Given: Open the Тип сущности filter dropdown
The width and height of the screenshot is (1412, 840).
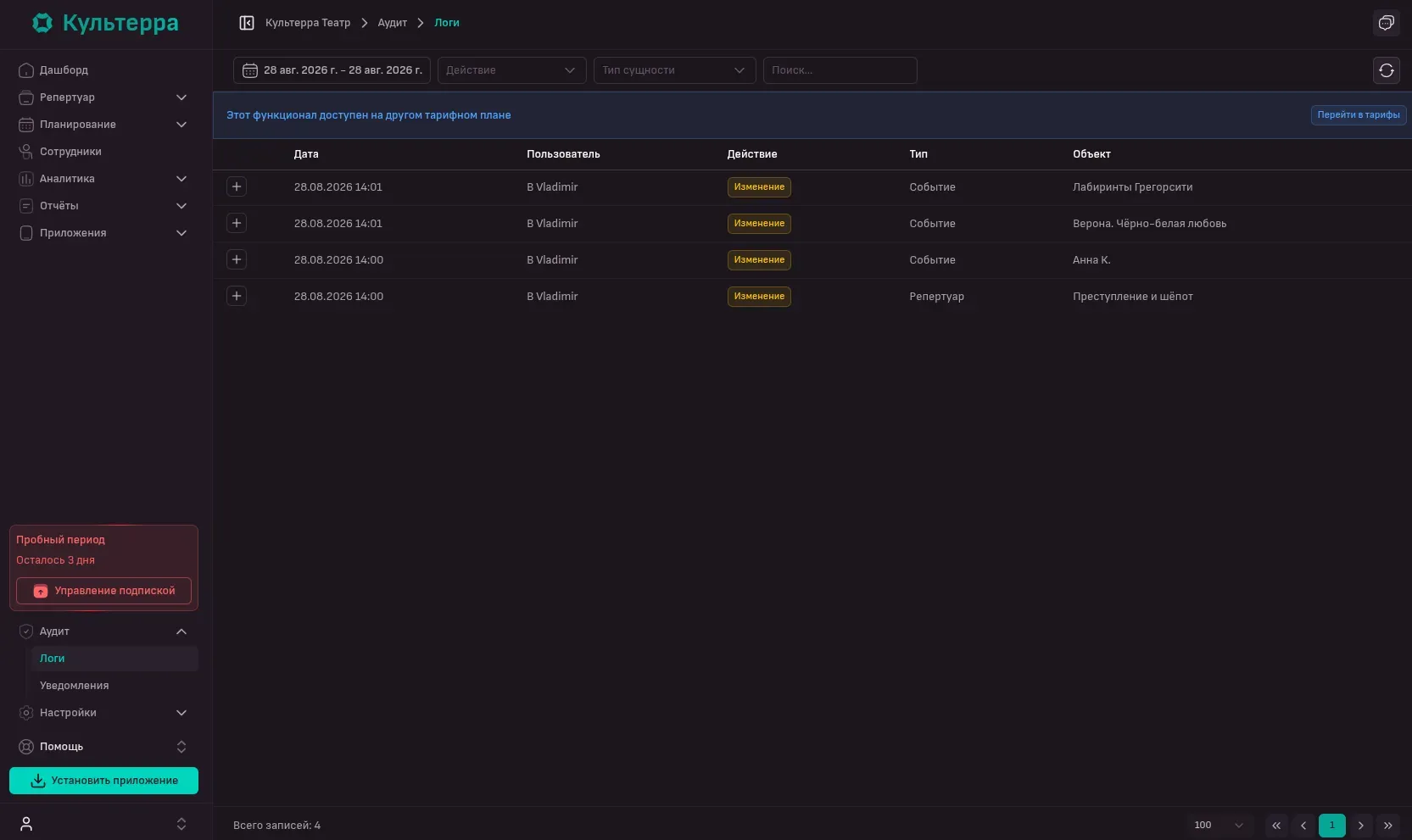Looking at the screenshot, I should point(674,70).
